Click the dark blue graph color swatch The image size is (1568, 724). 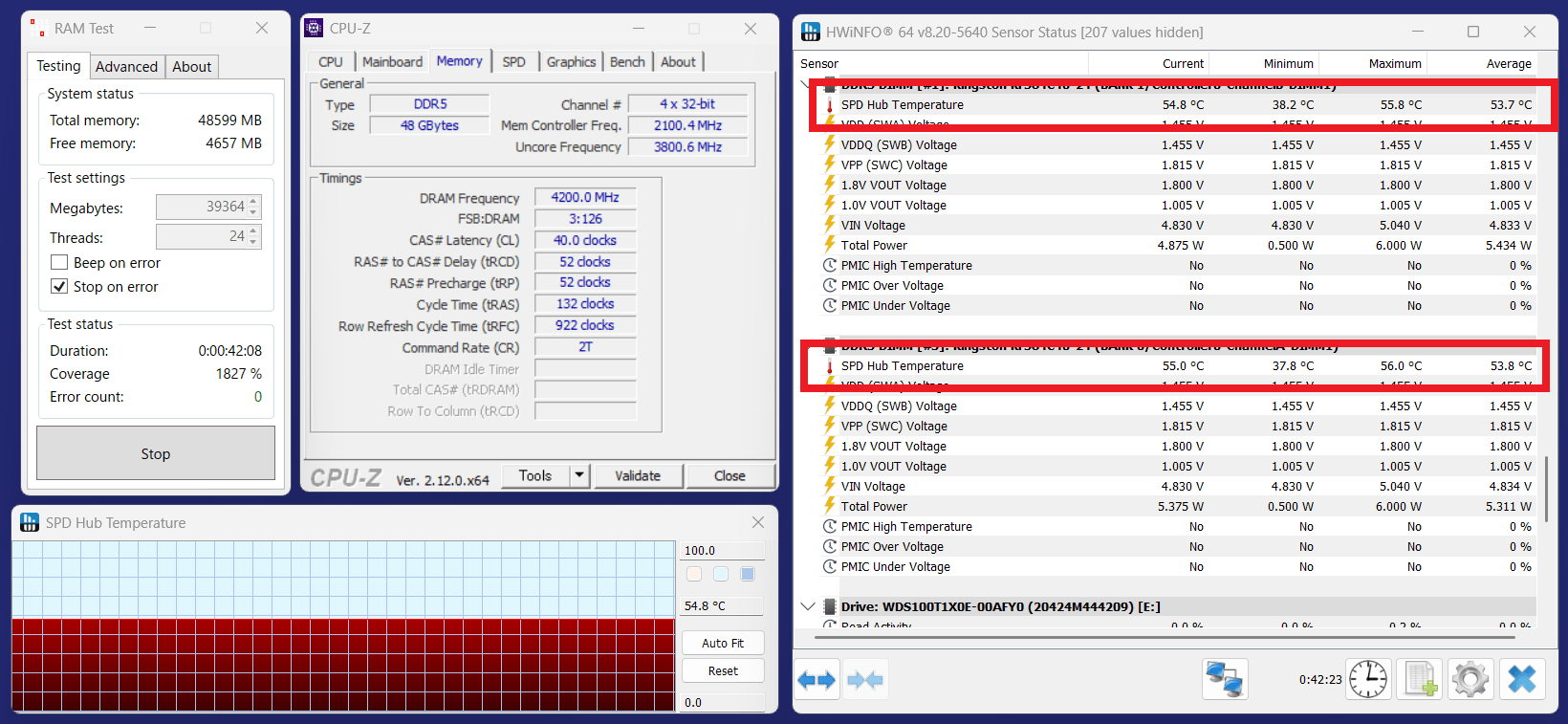[x=748, y=574]
